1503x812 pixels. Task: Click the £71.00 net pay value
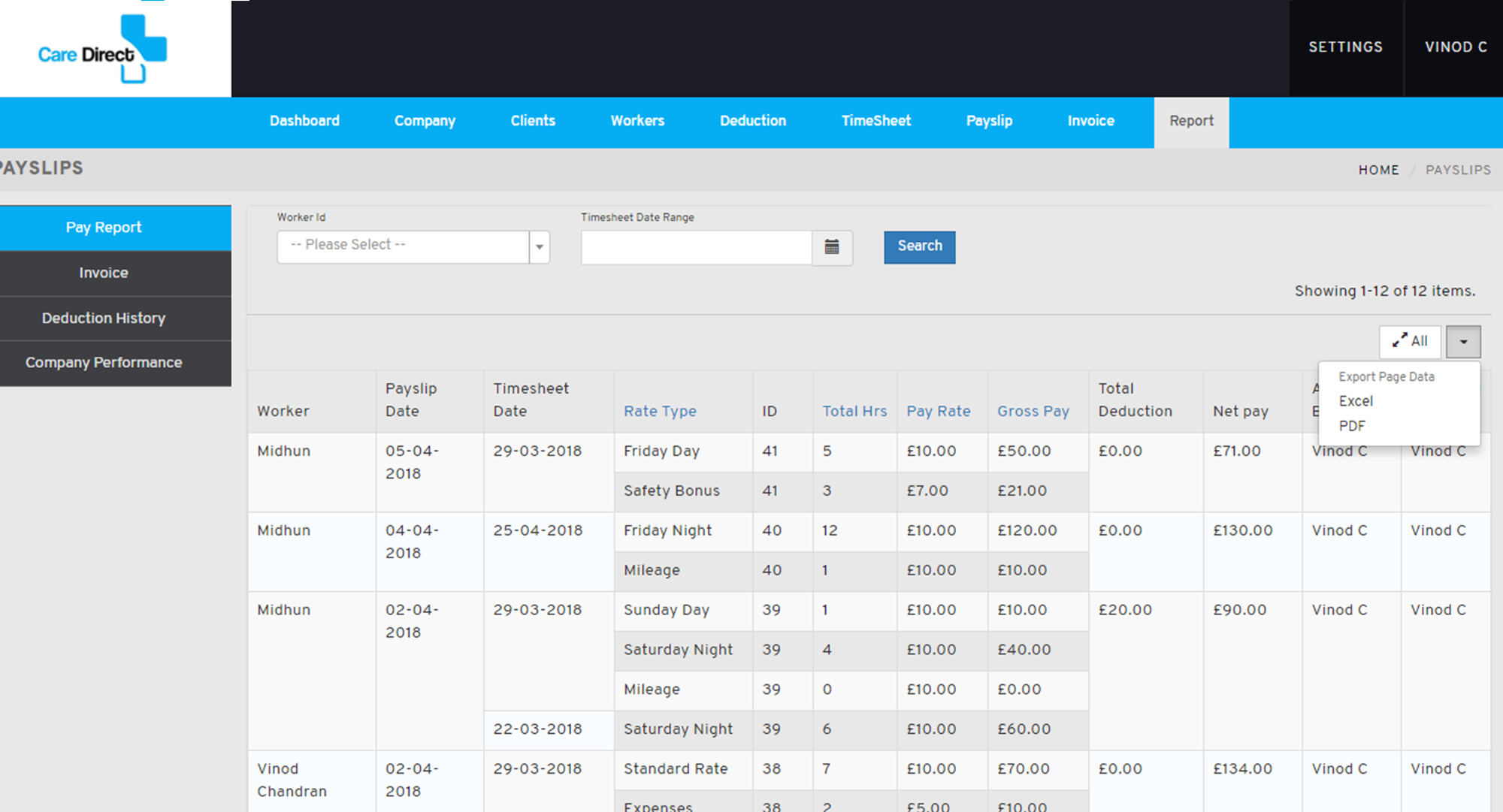point(1236,451)
